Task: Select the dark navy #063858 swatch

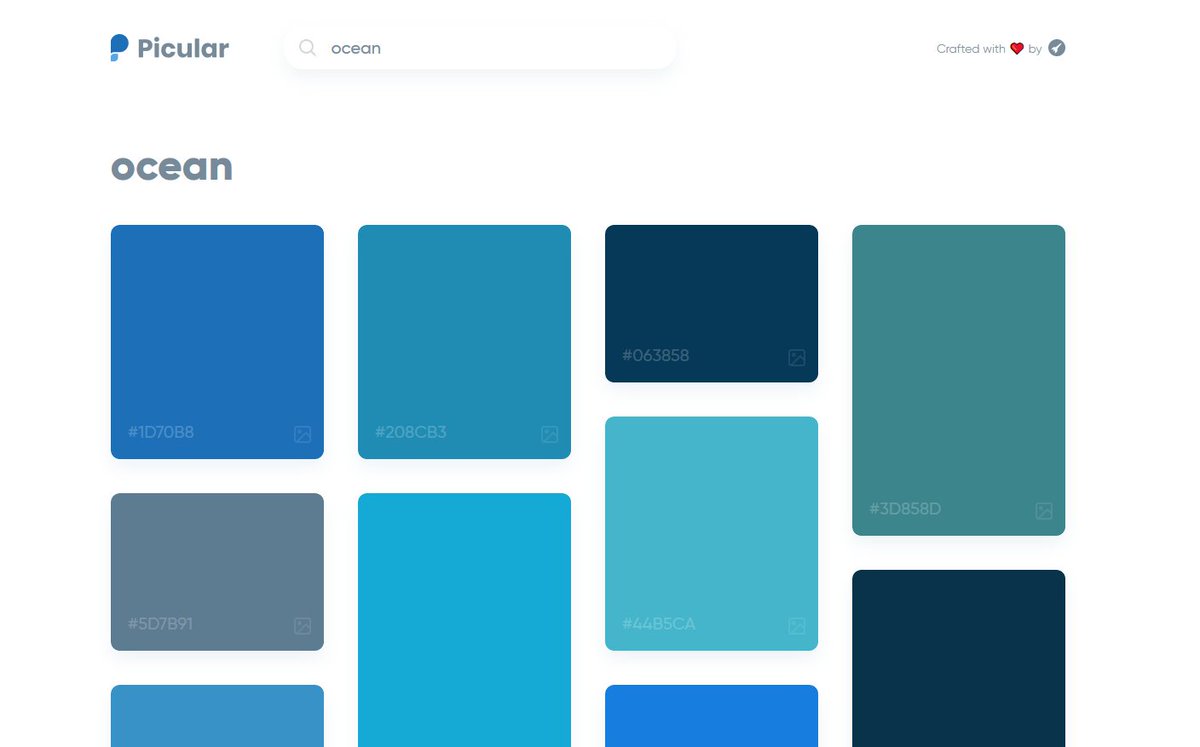Action: pos(711,303)
